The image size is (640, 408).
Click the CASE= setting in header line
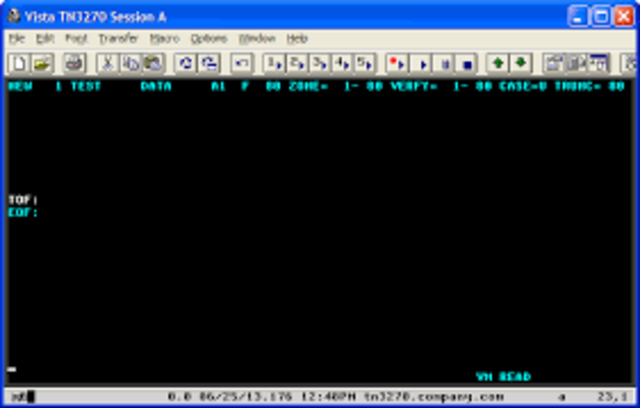pos(523,86)
